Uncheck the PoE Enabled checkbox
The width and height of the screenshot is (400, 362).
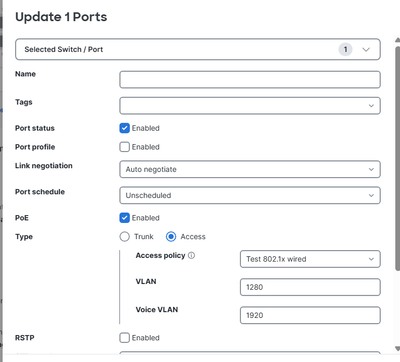coord(124,218)
